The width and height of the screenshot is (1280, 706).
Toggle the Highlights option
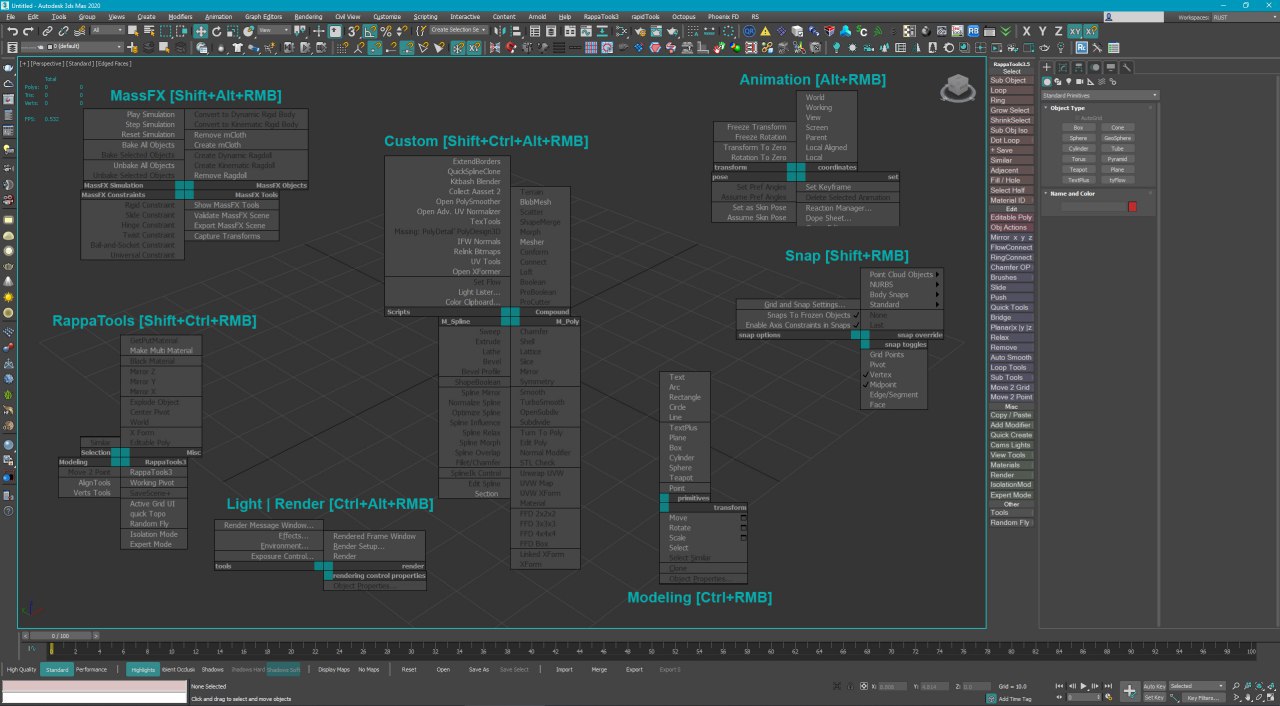click(143, 670)
